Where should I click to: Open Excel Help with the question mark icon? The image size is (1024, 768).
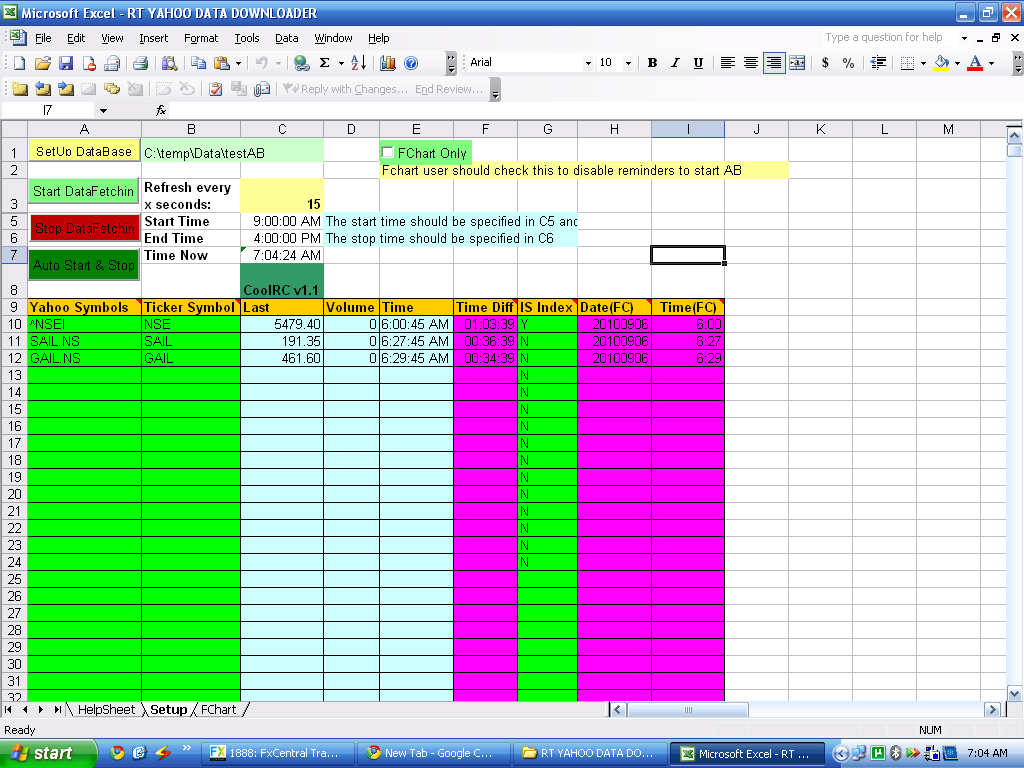[411, 63]
